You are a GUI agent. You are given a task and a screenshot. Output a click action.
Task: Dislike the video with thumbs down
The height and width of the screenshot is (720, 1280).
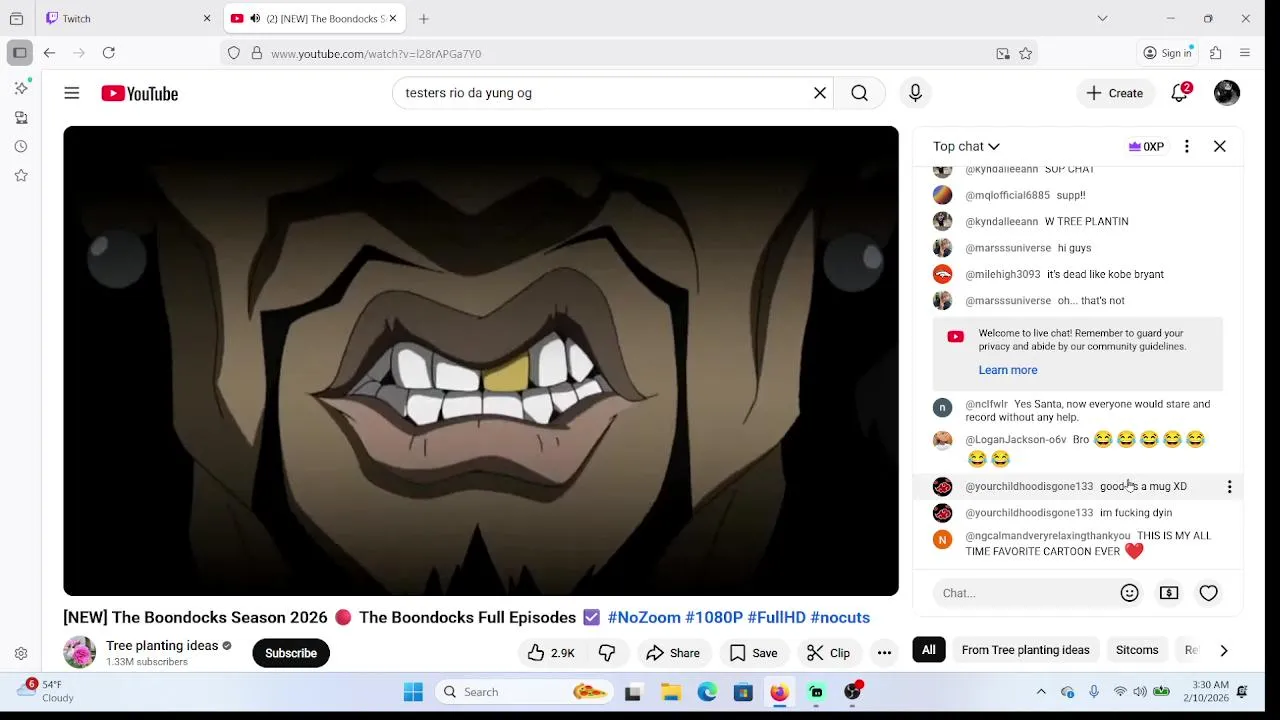pos(607,653)
